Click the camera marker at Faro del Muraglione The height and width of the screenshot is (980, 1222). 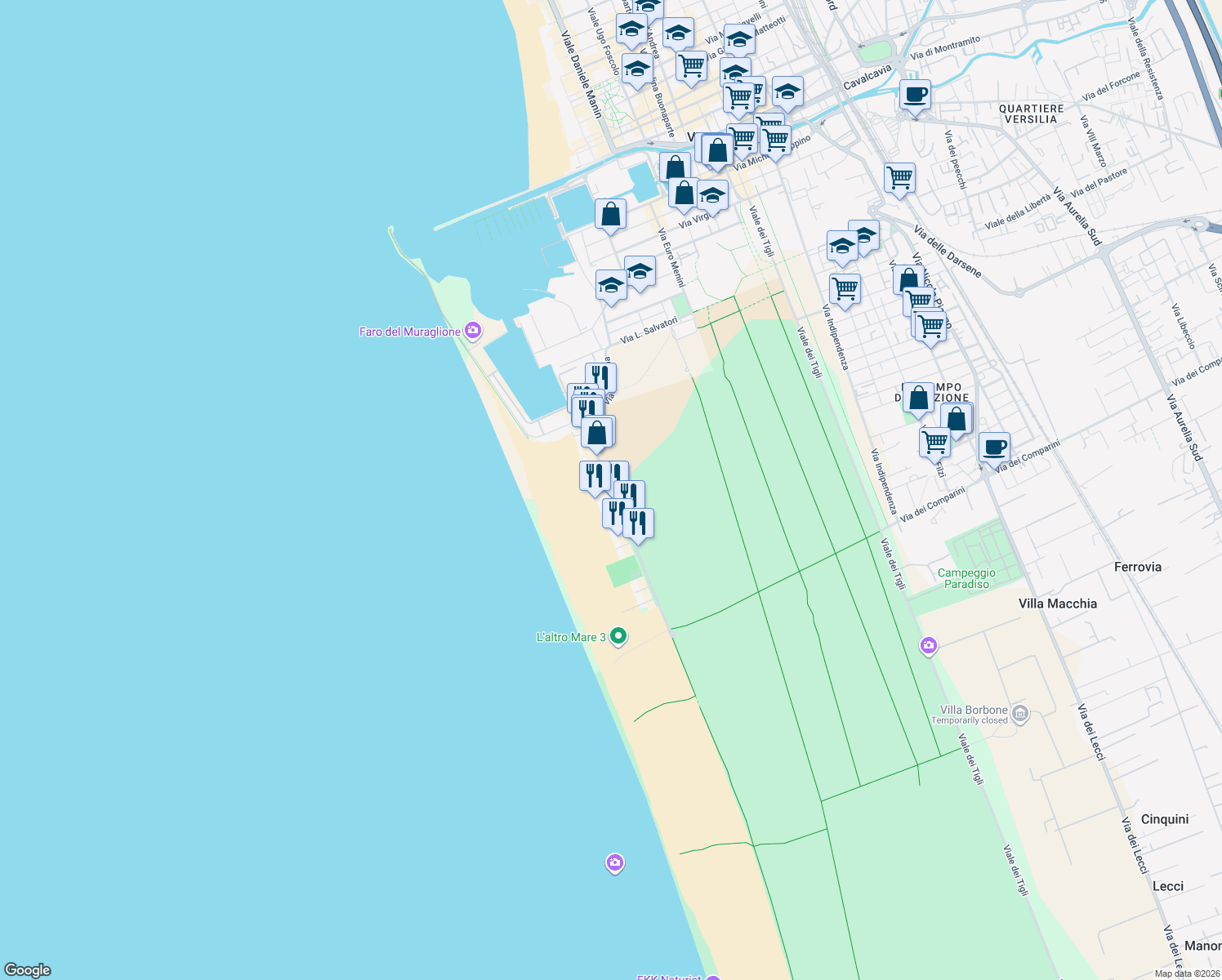click(x=471, y=330)
